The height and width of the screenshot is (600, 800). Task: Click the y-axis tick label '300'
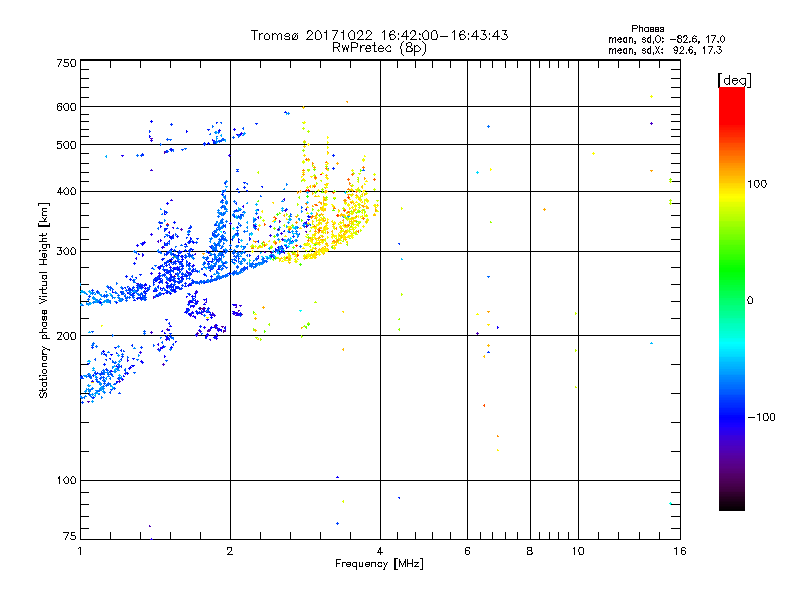click(x=66, y=251)
